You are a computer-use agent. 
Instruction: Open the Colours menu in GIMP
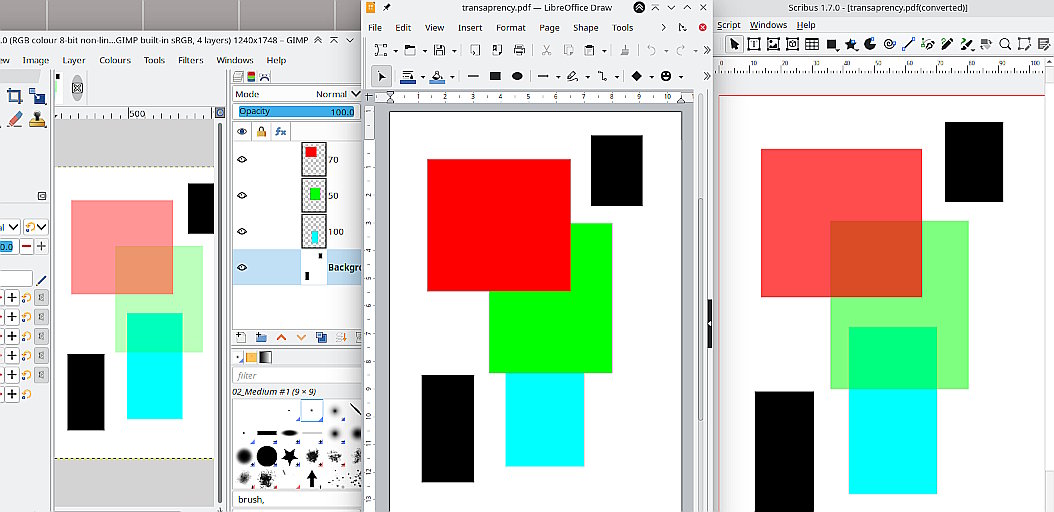pyautogui.click(x=115, y=60)
